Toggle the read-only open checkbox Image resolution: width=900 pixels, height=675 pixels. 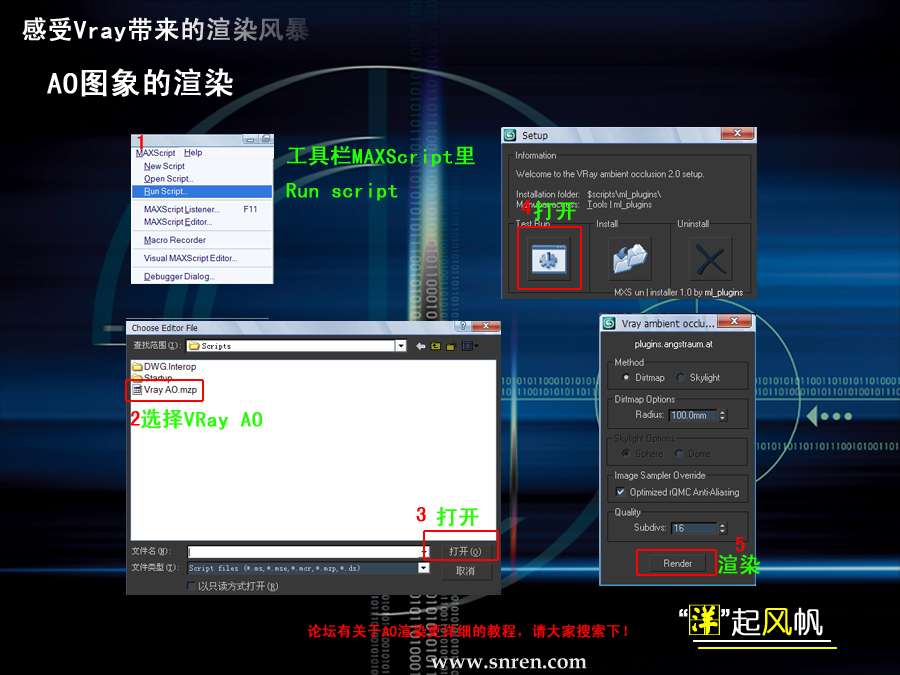pyautogui.click(x=191, y=586)
